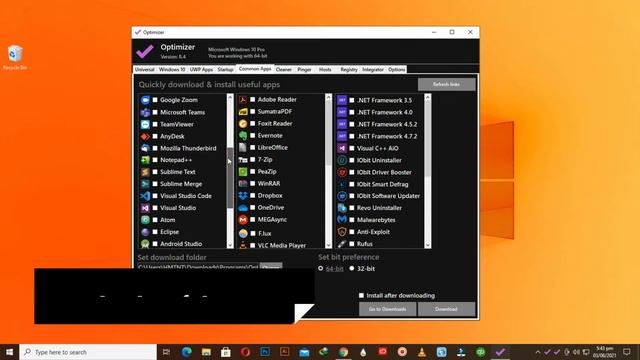The image size is (640, 360).
Task: Tick the PeaZip checkbox
Action: tap(253, 171)
